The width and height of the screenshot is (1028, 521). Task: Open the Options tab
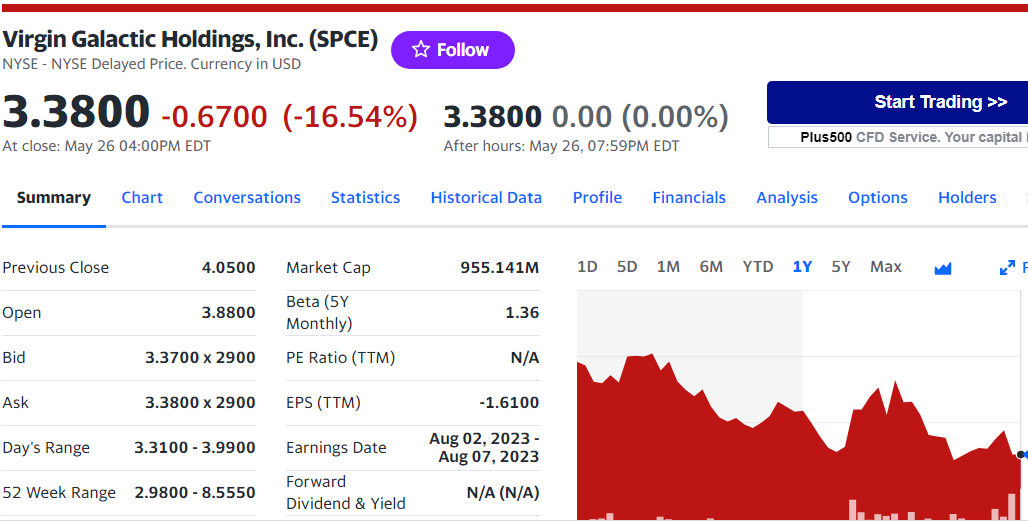(877, 198)
